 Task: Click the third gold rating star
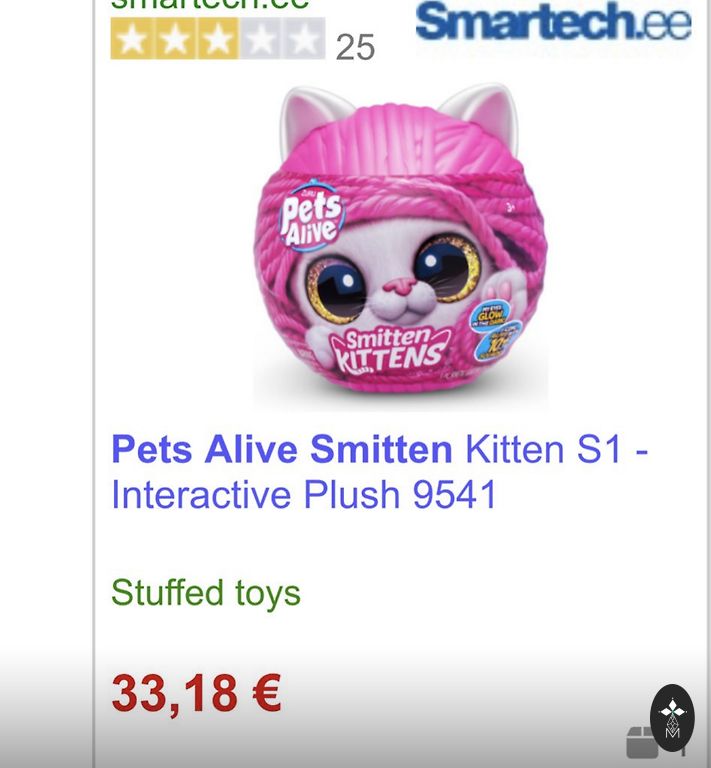tap(217, 40)
